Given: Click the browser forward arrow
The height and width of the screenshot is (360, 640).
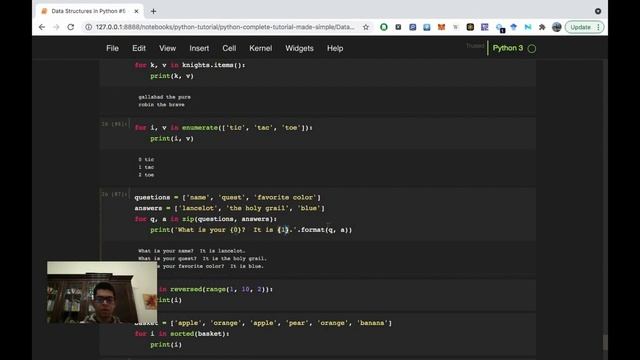Looking at the screenshot, I should [x=56, y=27].
